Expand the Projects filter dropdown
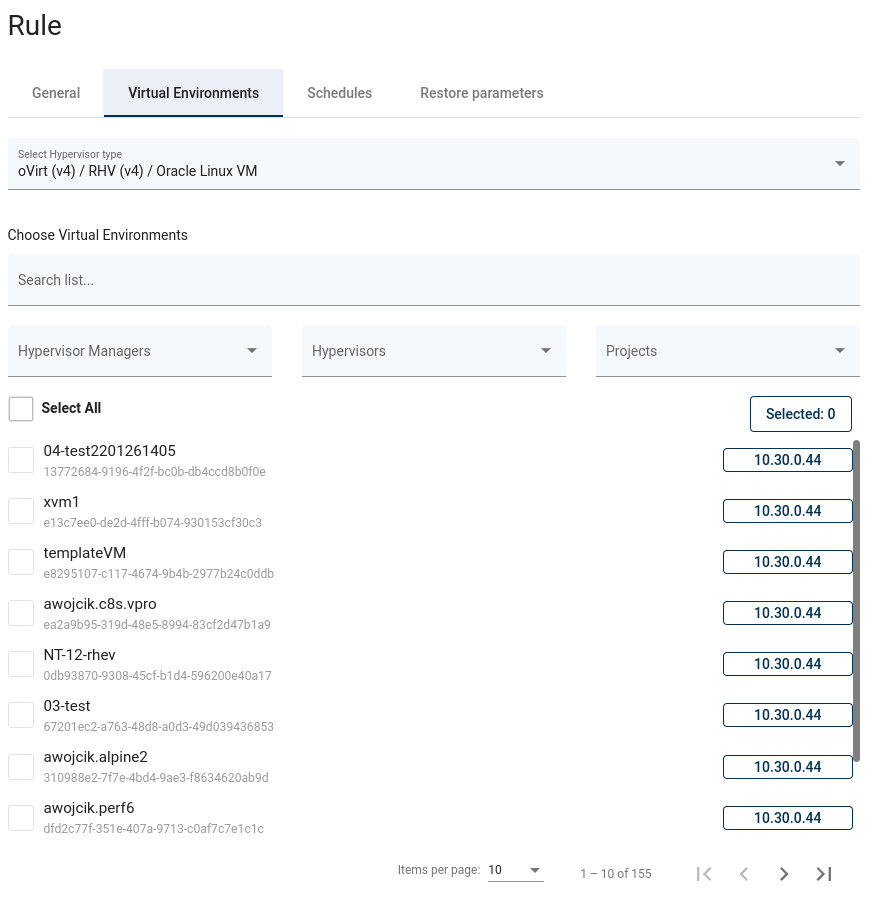875x899 pixels. click(727, 351)
